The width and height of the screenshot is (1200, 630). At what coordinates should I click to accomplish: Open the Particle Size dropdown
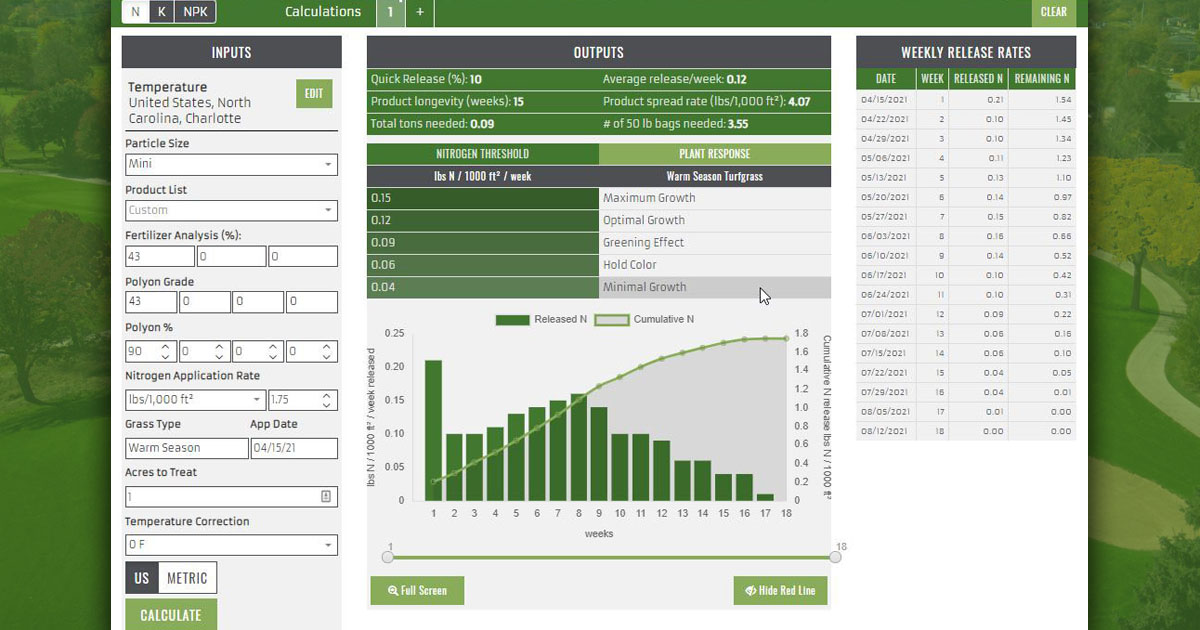pos(231,164)
